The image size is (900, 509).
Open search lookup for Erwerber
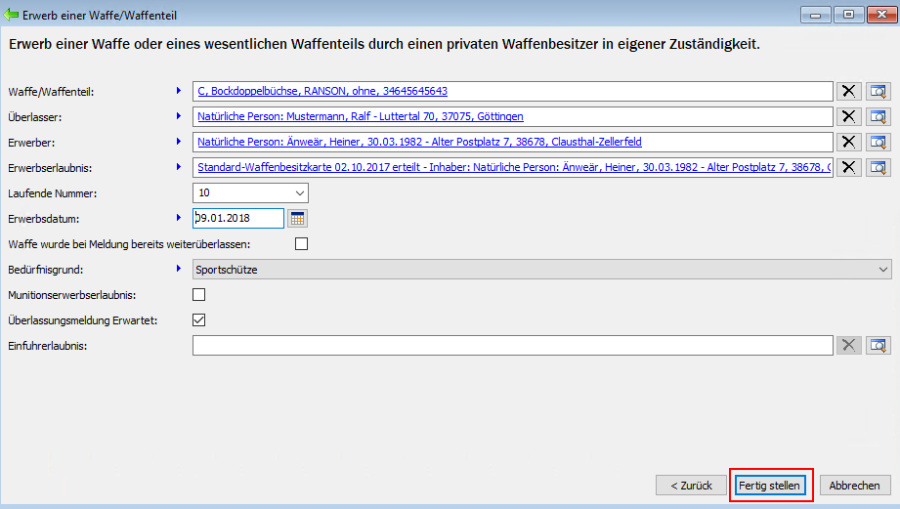[x=878, y=142]
